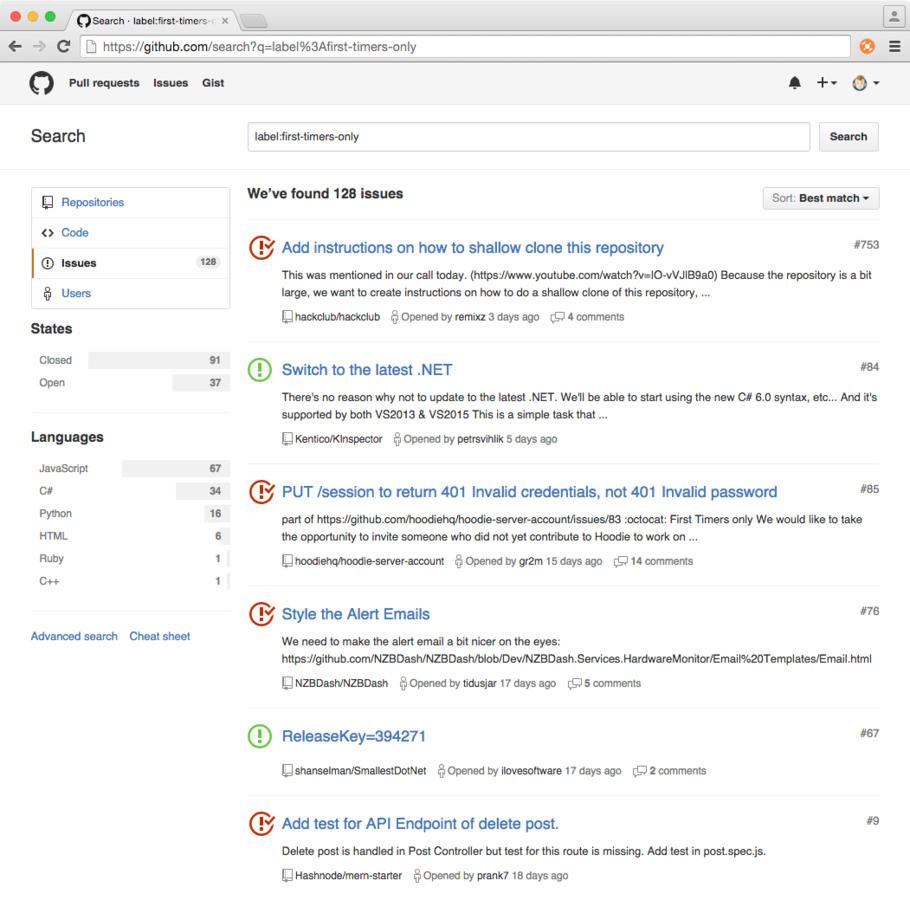
Task: Reload the page
Action: click(x=64, y=46)
